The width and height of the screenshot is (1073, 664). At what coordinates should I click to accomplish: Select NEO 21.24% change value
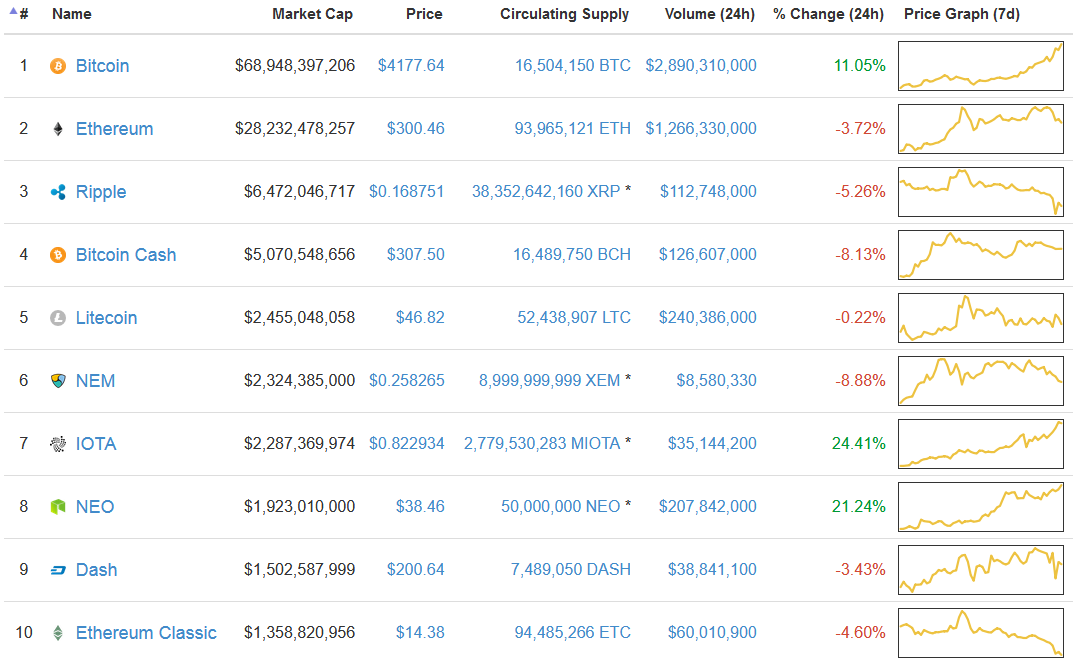point(859,507)
